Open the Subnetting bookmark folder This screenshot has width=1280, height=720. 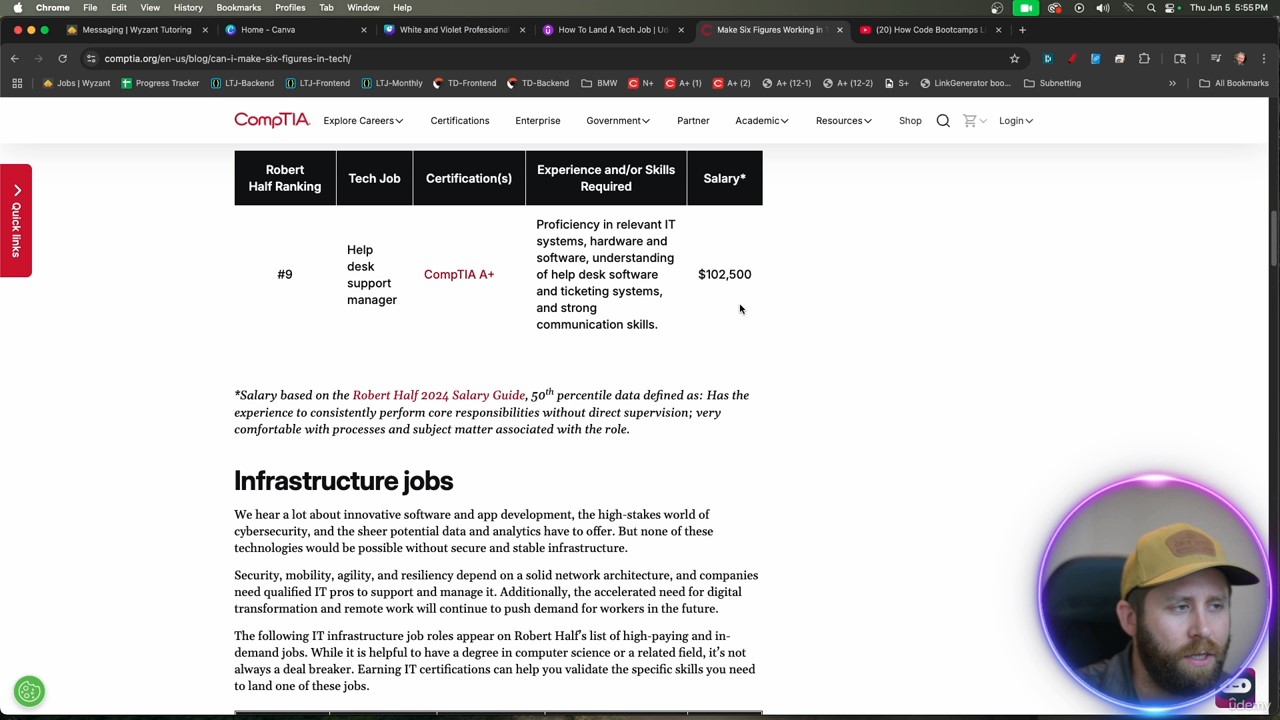coord(1052,83)
